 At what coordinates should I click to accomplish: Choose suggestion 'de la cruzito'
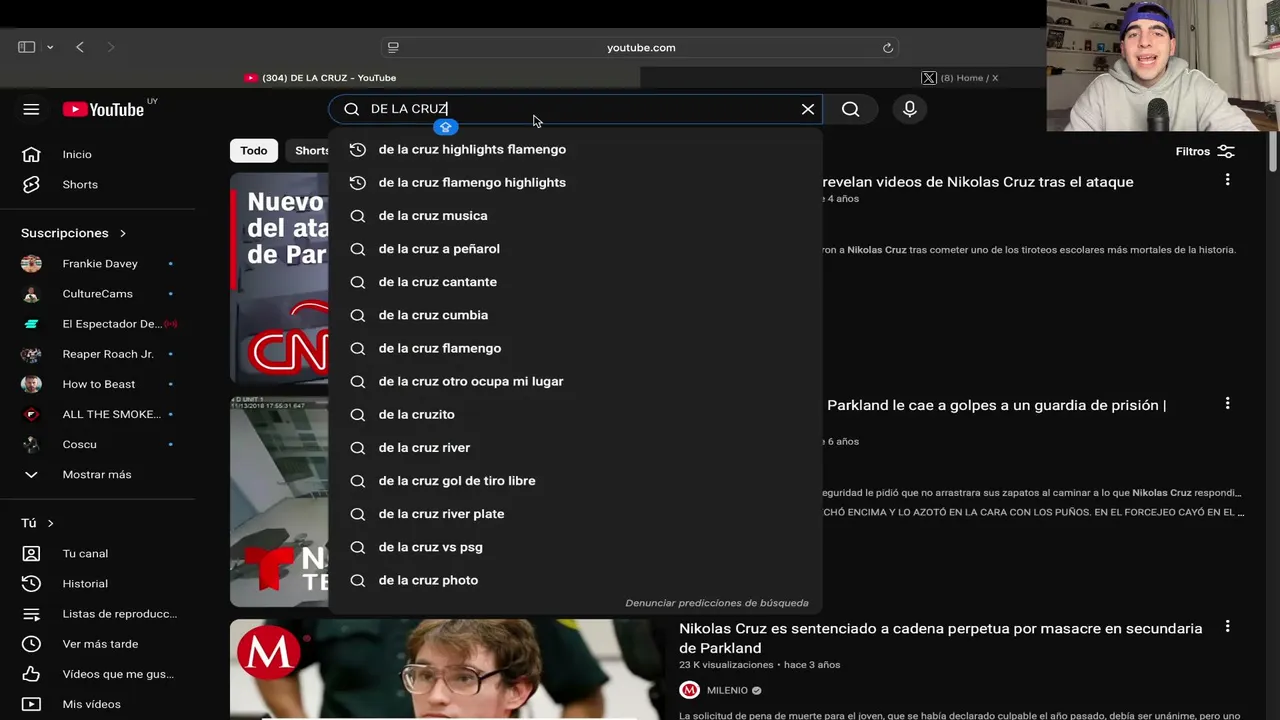click(575, 414)
